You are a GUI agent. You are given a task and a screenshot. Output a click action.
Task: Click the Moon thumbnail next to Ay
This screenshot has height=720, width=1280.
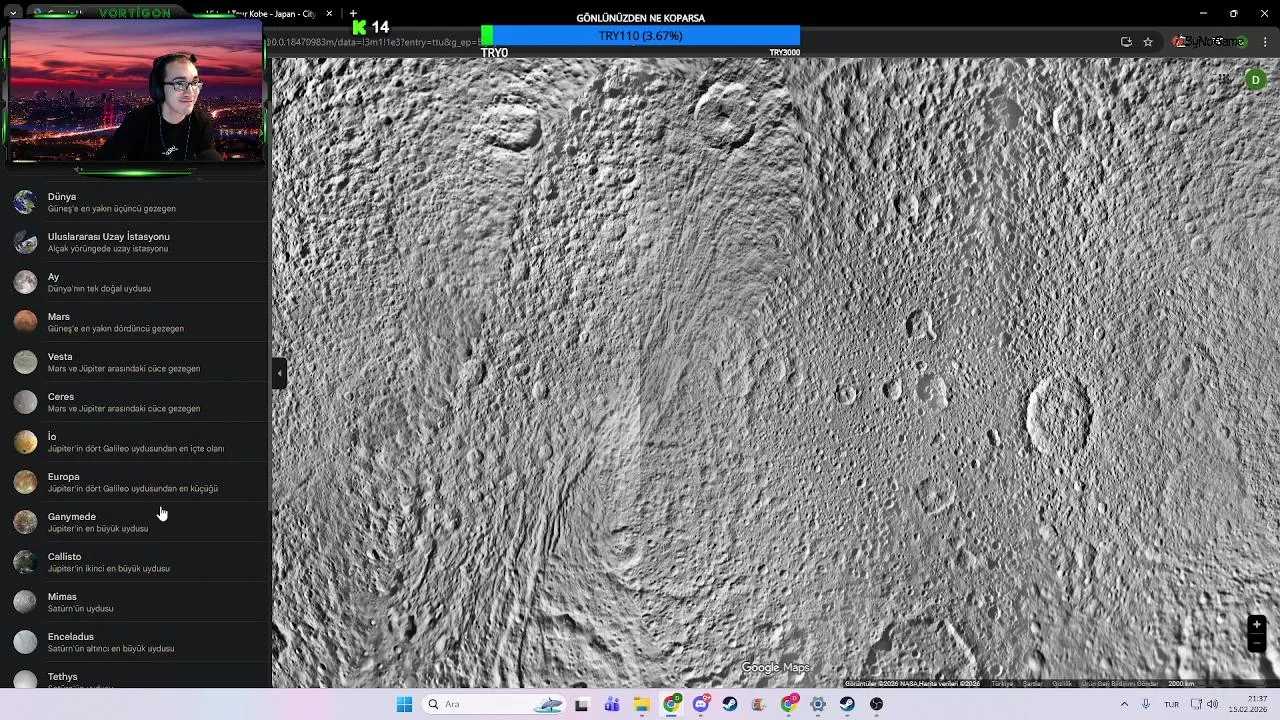(25, 282)
